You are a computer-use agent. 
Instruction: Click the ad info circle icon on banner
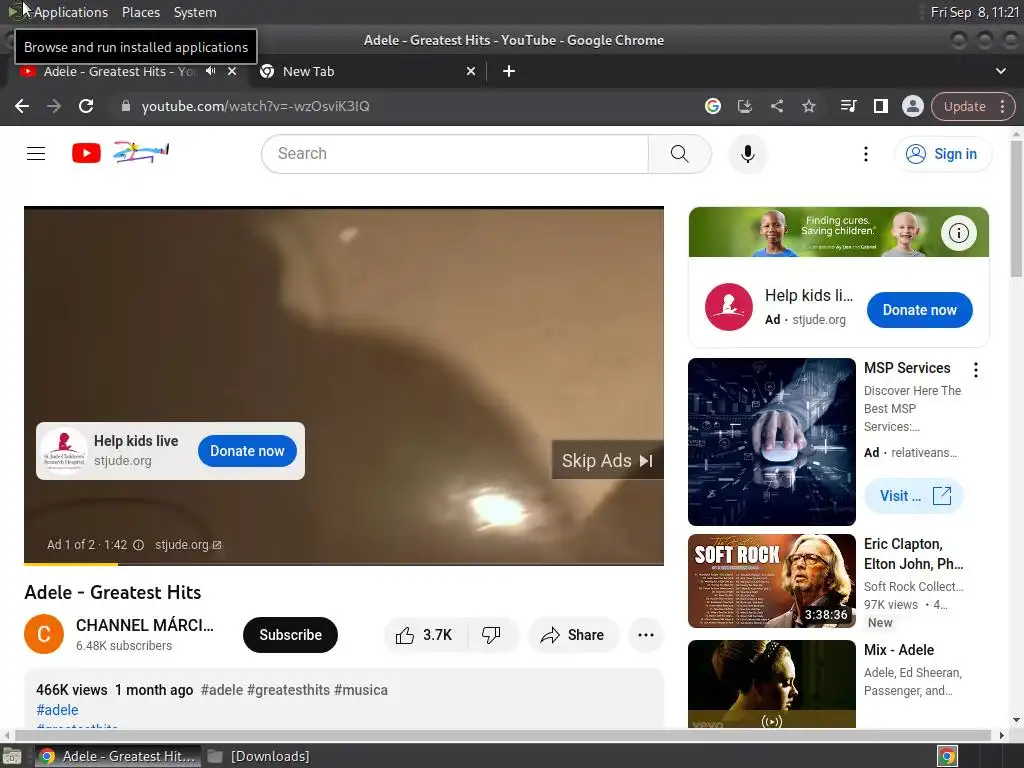pos(958,232)
